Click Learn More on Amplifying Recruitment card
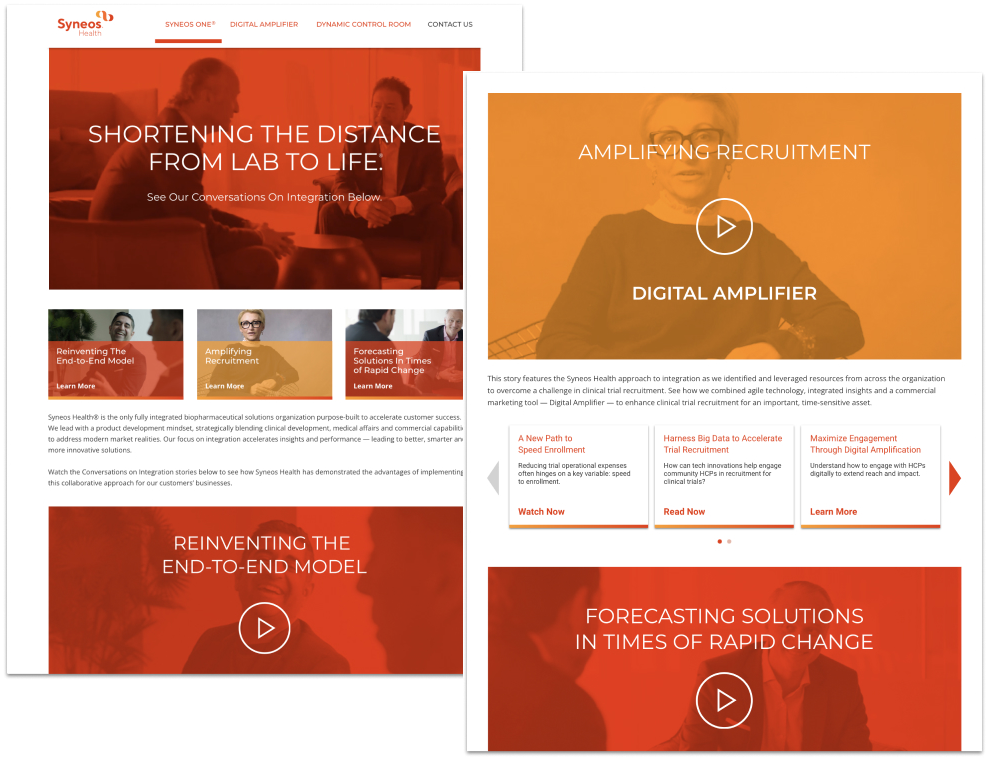This screenshot has width=989, height=763. click(x=225, y=386)
